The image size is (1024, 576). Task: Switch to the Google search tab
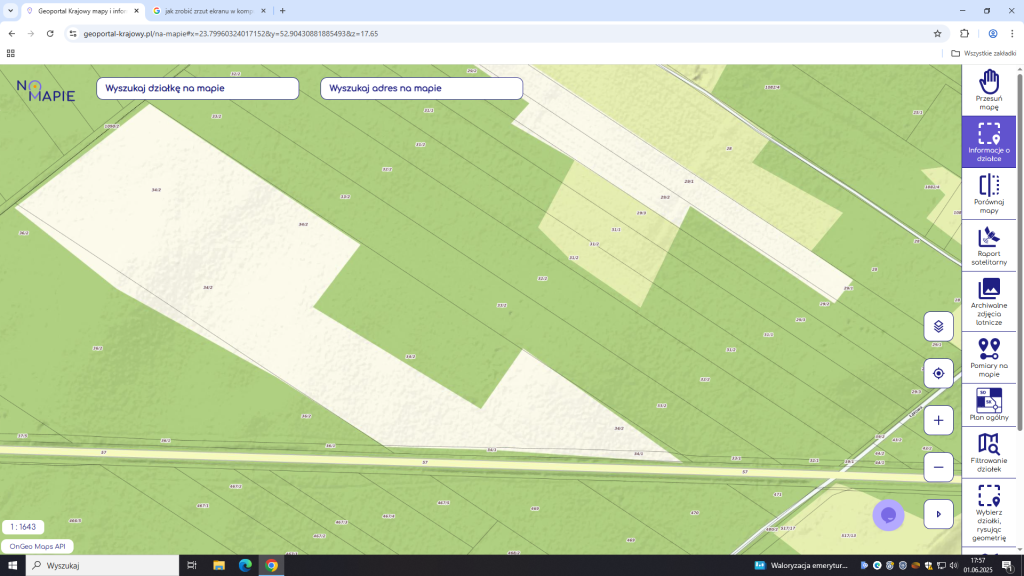[210, 11]
